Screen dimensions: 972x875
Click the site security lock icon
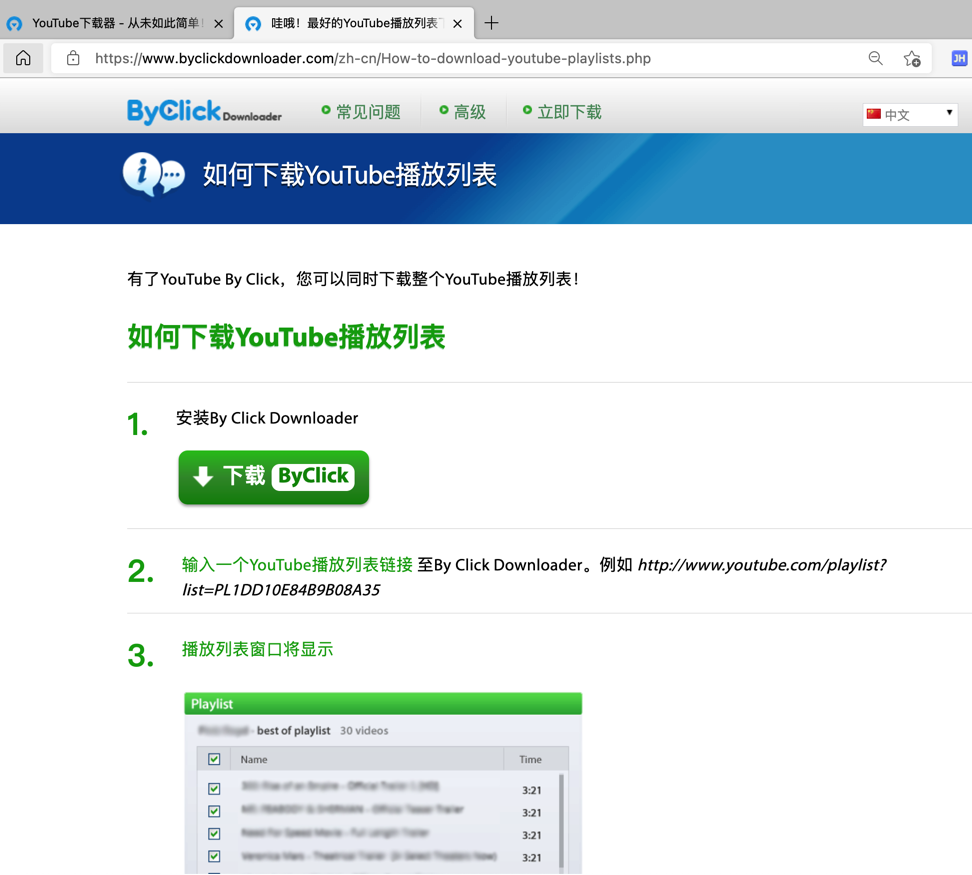73,58
